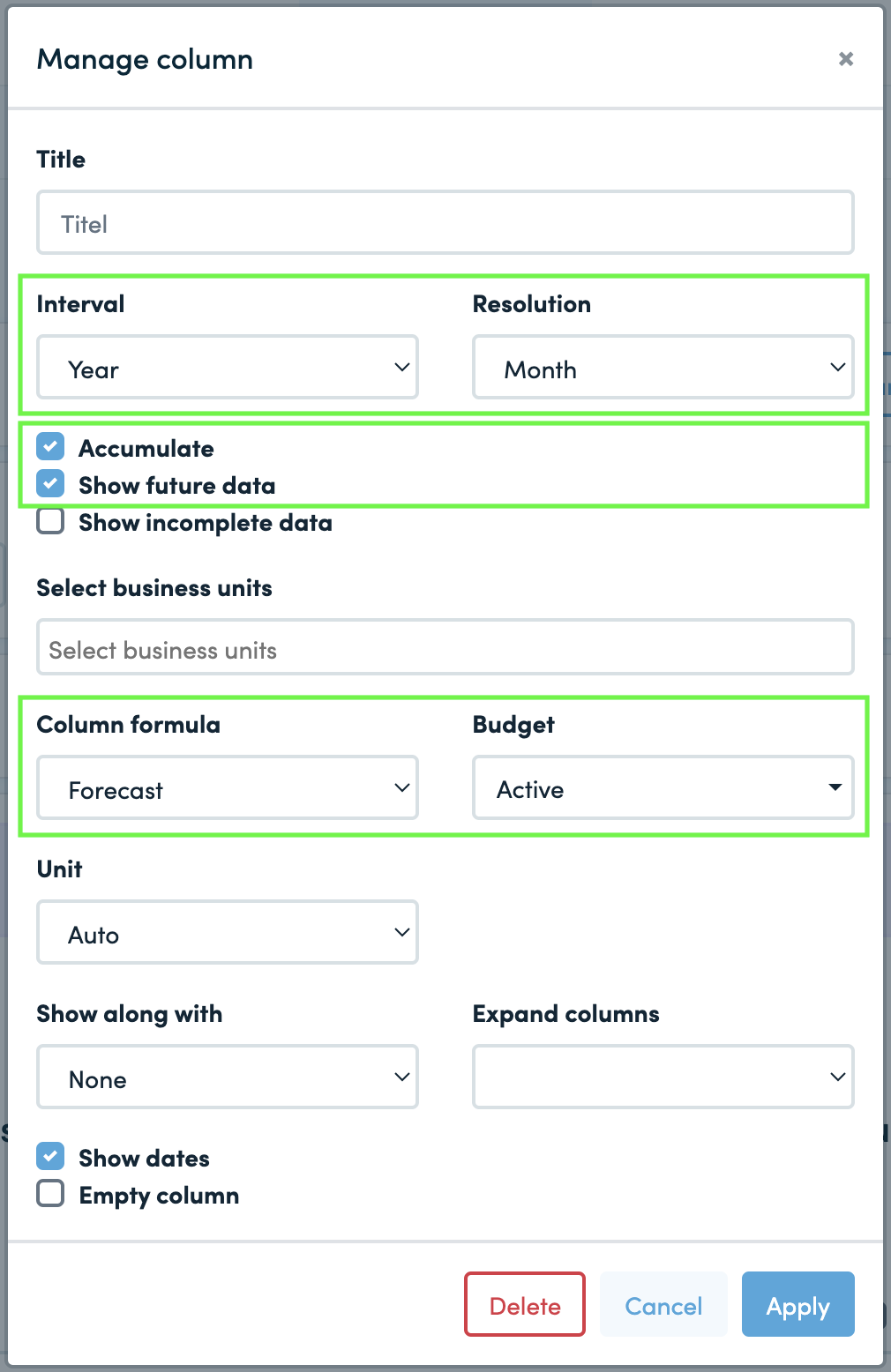Open the Budget dropdown showing Active
891x1372 pixels.
[x=663, y=788]
